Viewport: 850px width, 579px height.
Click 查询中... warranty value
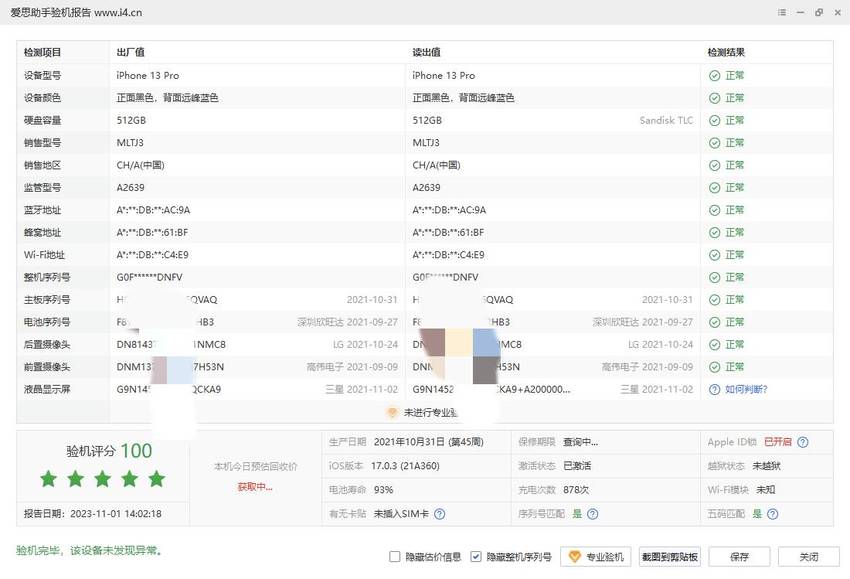pyautogui.click(x=580, y=442)
